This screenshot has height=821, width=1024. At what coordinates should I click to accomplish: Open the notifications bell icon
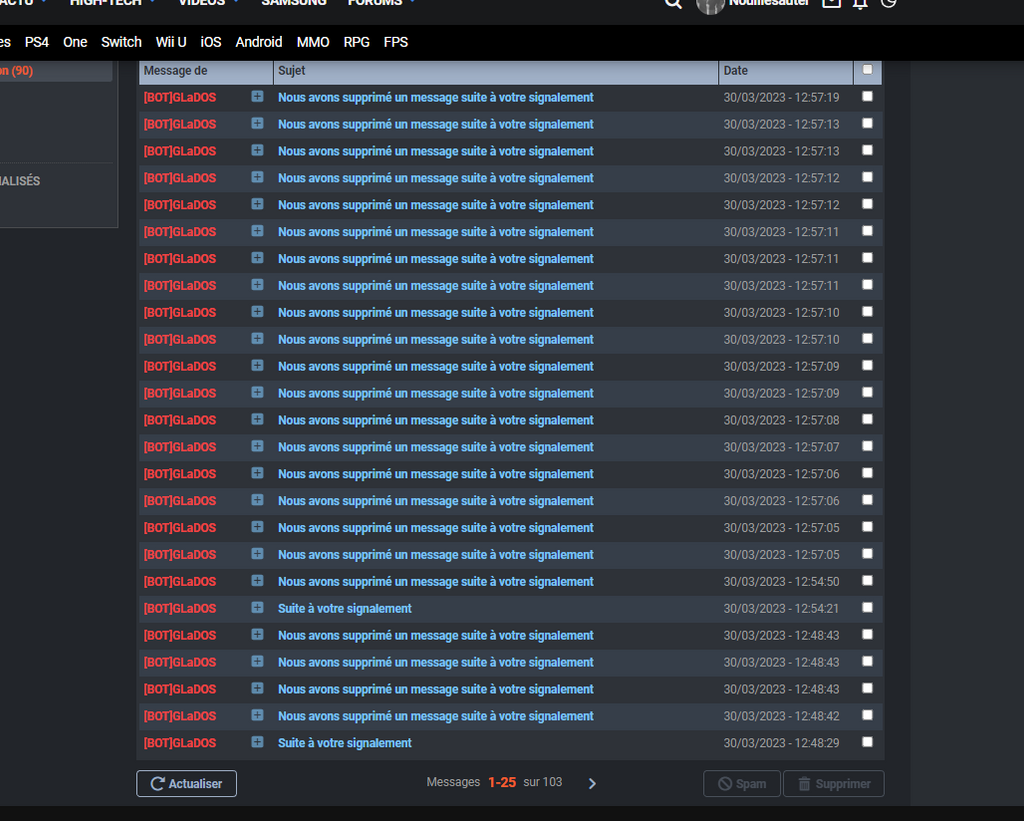[861, 3]
